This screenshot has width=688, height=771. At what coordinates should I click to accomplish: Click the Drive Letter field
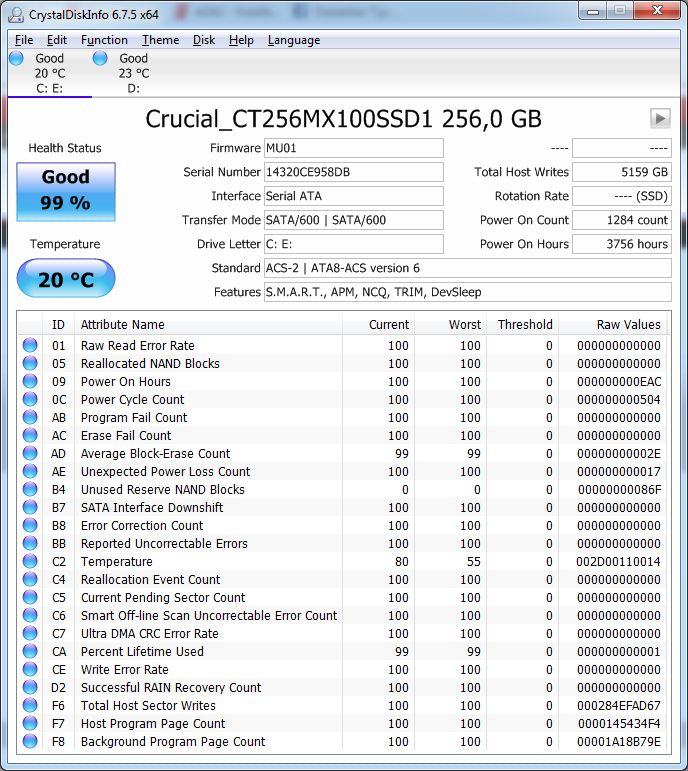(354, 244)
